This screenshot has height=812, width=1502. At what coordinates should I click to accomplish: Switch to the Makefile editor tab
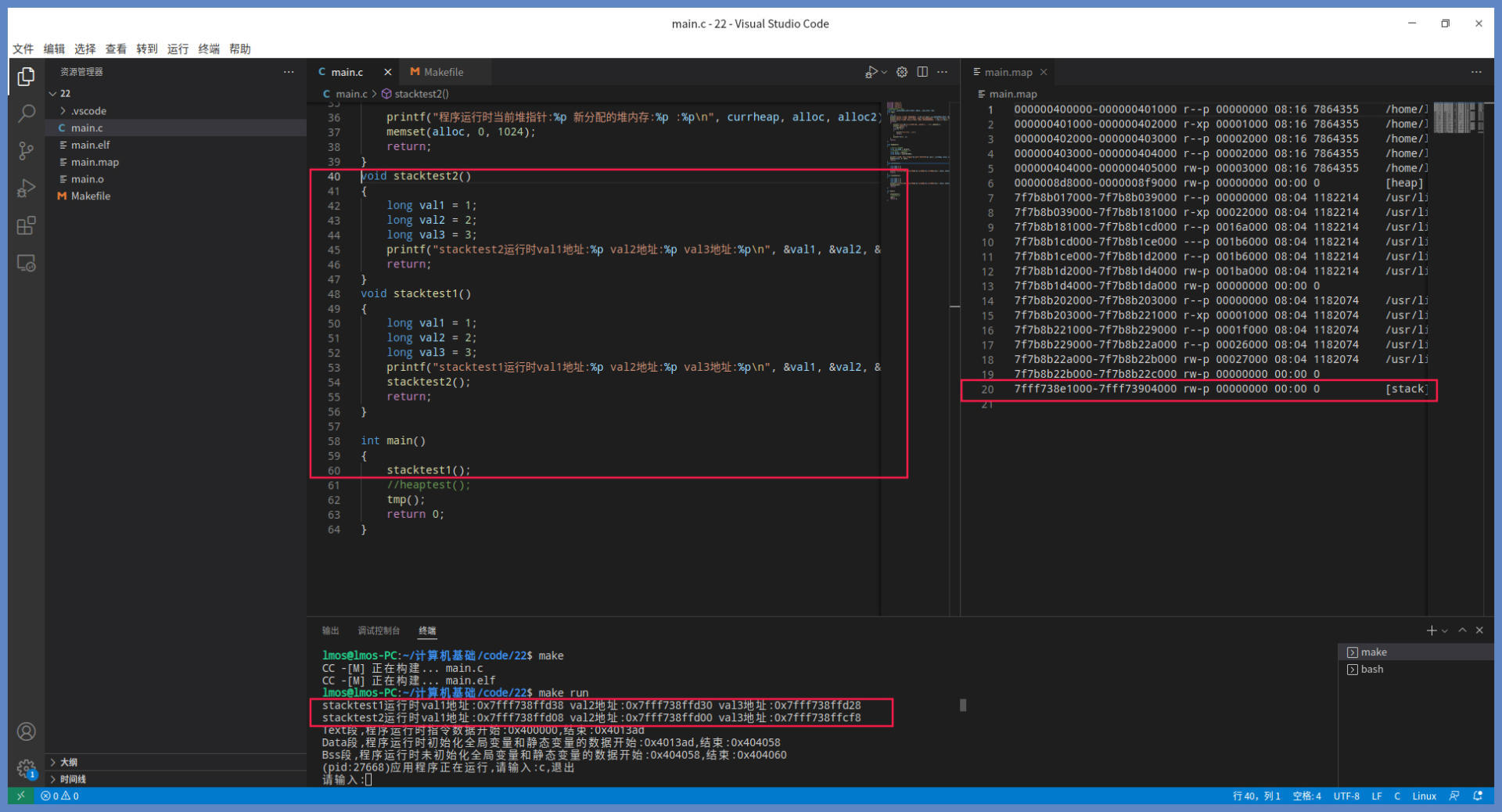tap(443, 72)
